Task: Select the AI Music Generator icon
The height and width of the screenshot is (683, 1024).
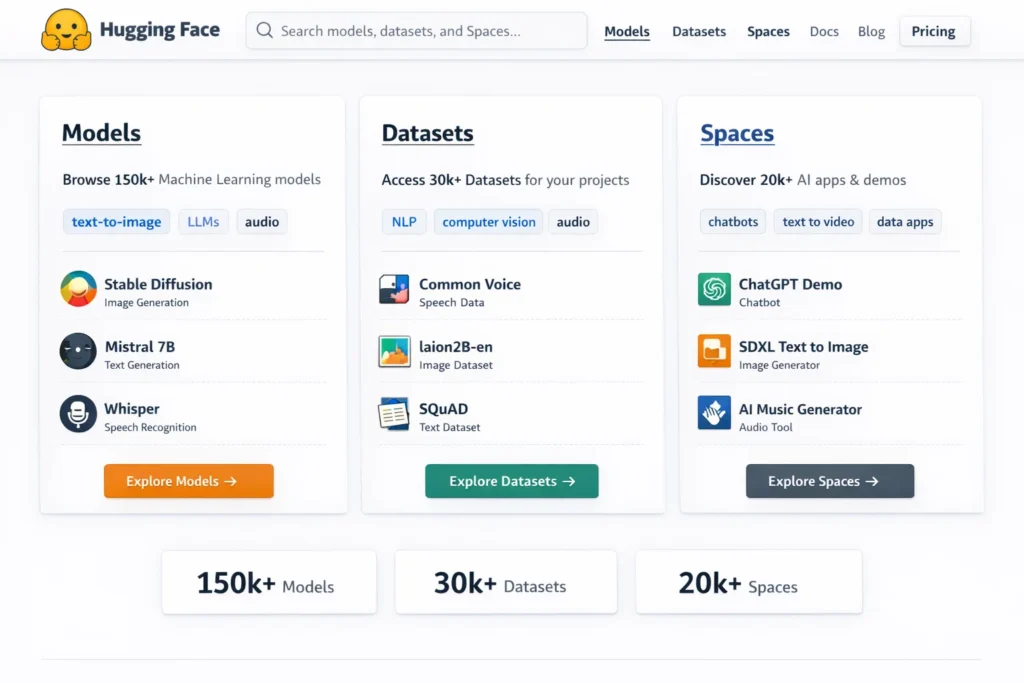Action: [713, 414]
